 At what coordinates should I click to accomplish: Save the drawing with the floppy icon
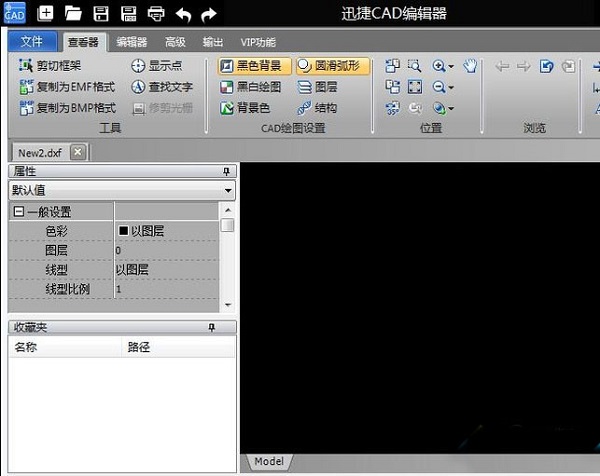101,14
